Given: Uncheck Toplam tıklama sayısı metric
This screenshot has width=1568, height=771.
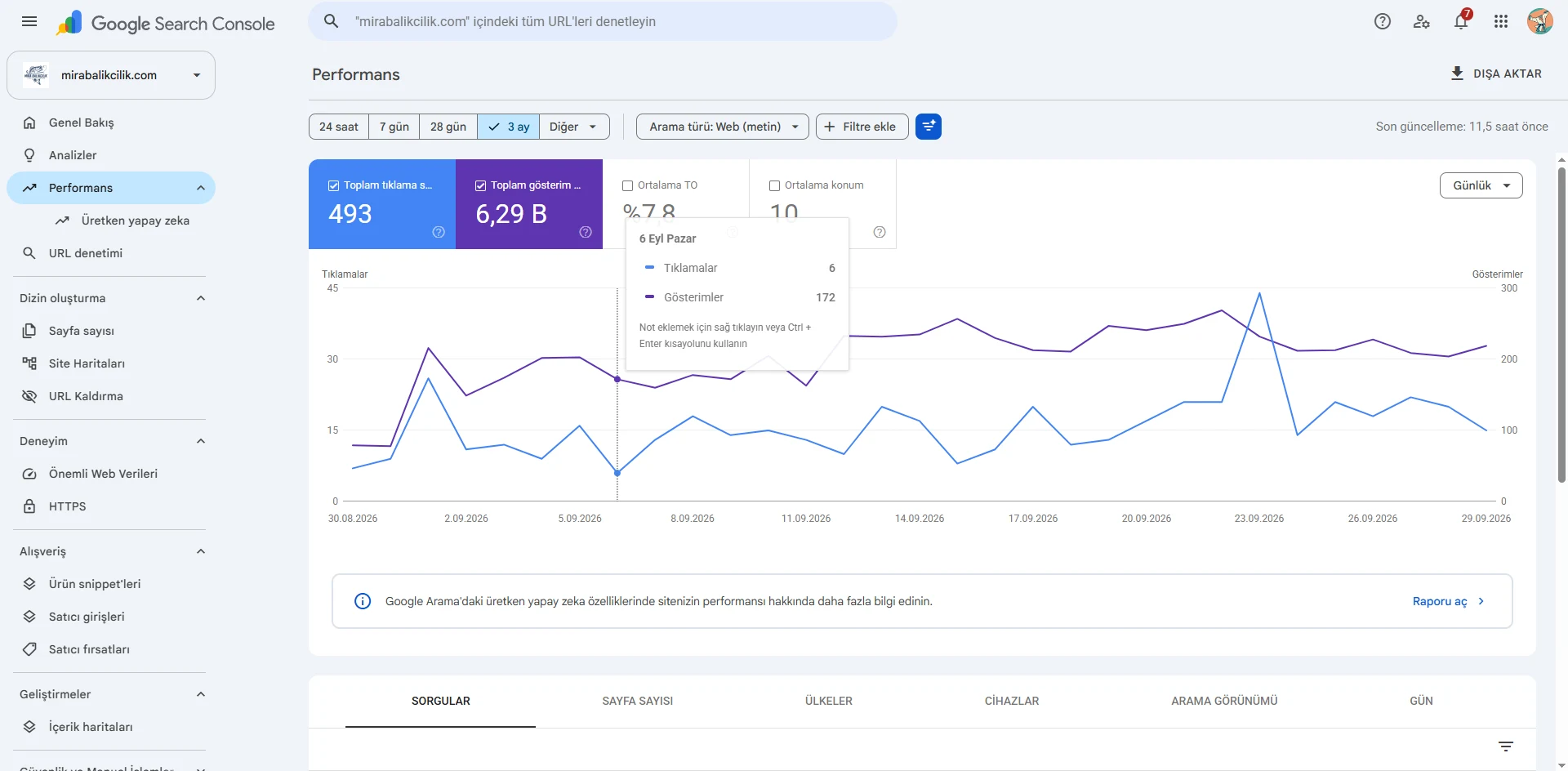Looking at the screenshot, I should pyautogui.click(x=333, y=185).
